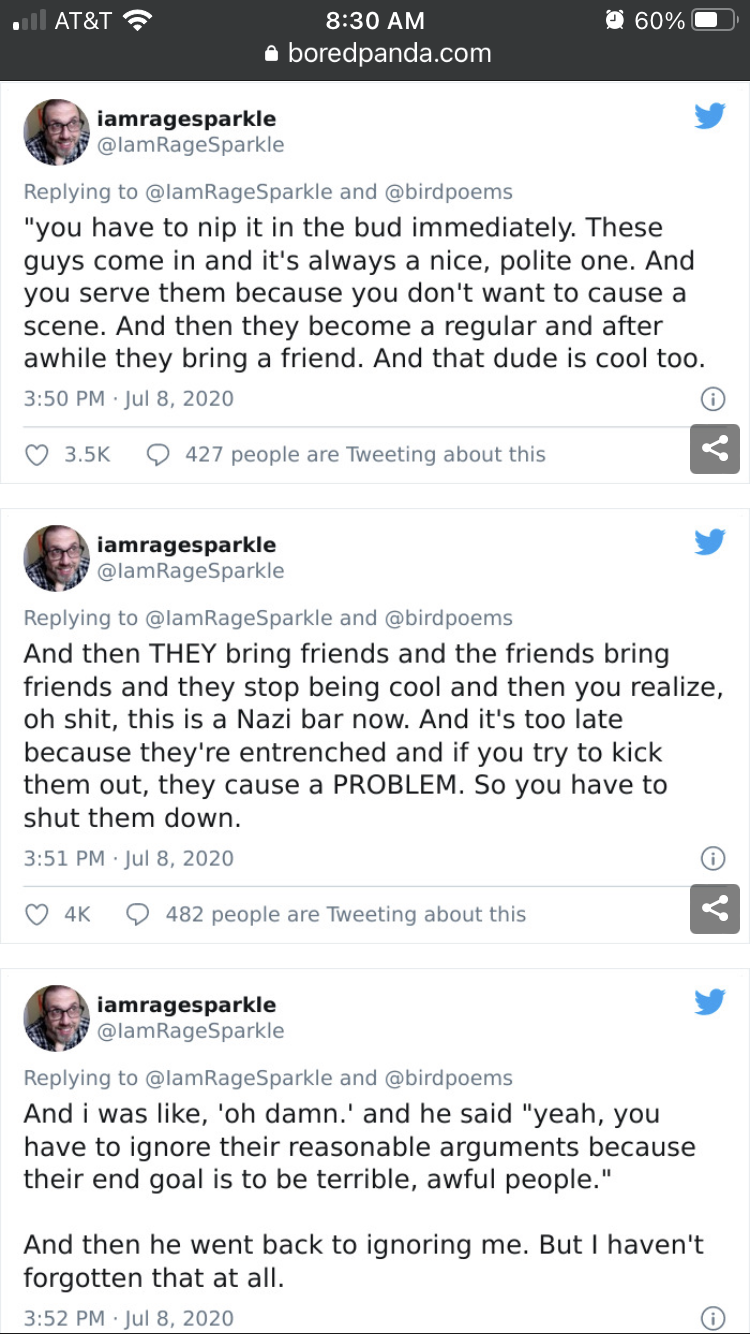This screenshot has width=750, height=1334.
Task: Click iamragesparkle name on first tweet
Action: point(186,119)
